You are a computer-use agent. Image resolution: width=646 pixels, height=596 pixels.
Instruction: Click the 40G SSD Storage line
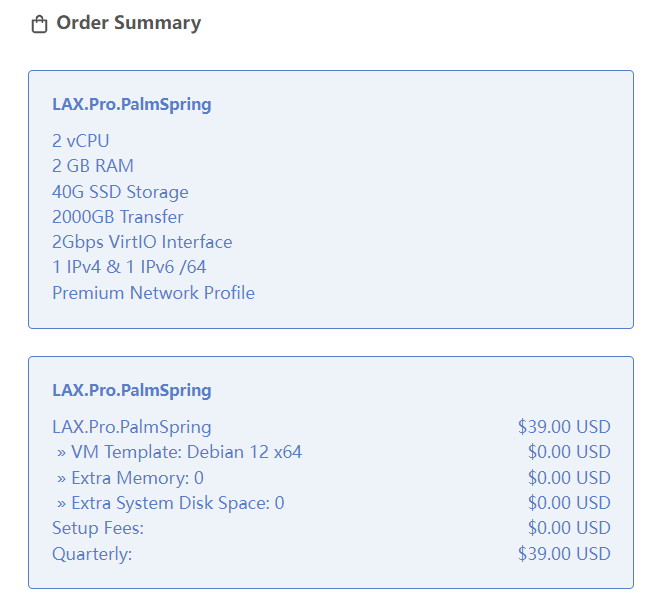[120, 192]
